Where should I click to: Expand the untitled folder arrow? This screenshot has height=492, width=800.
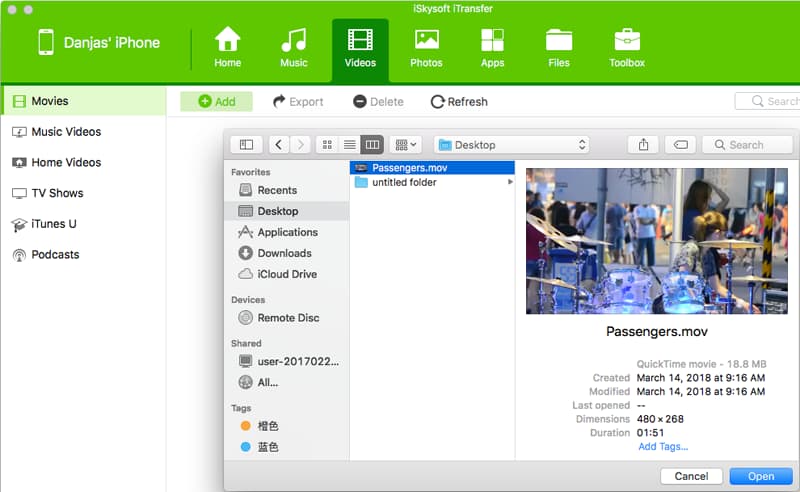tap(510, 183)
